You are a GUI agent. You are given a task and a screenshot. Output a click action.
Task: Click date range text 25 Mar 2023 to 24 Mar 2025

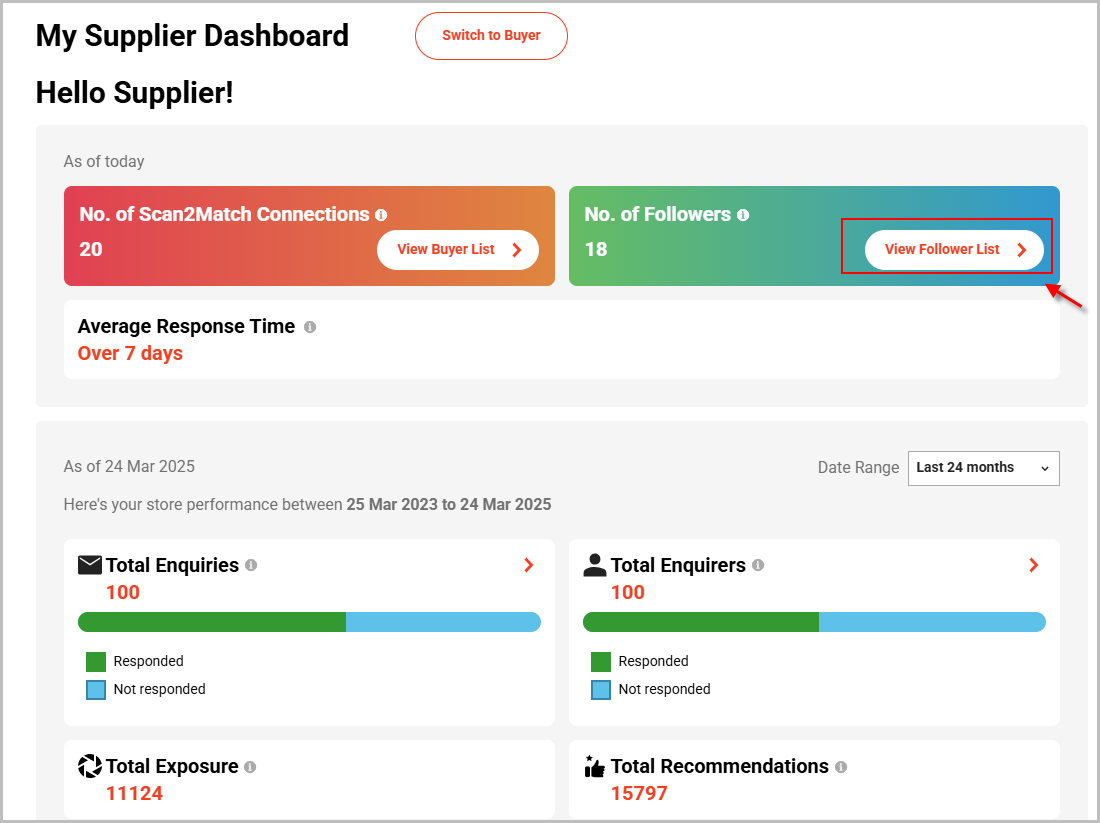pyautogui.click(x=449, y=504)
